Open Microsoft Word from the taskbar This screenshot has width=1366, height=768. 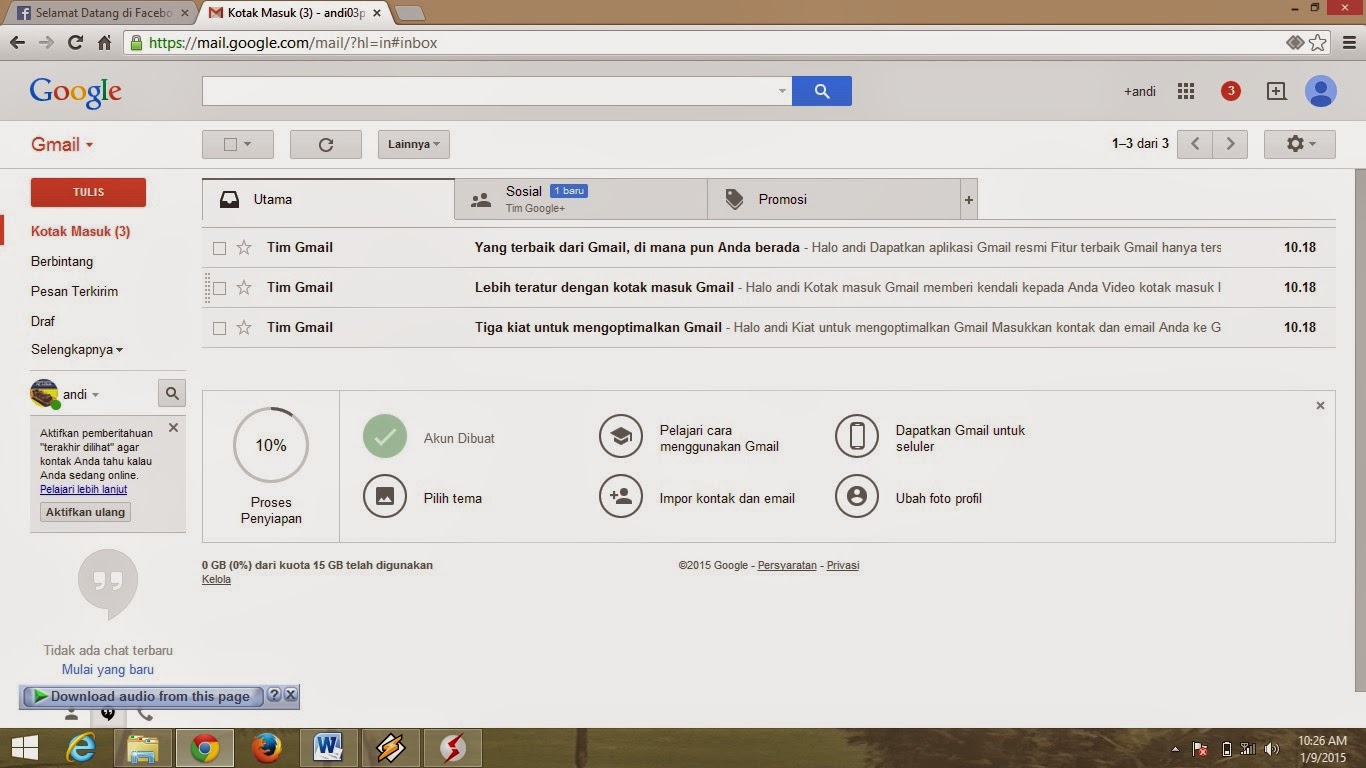328,747
